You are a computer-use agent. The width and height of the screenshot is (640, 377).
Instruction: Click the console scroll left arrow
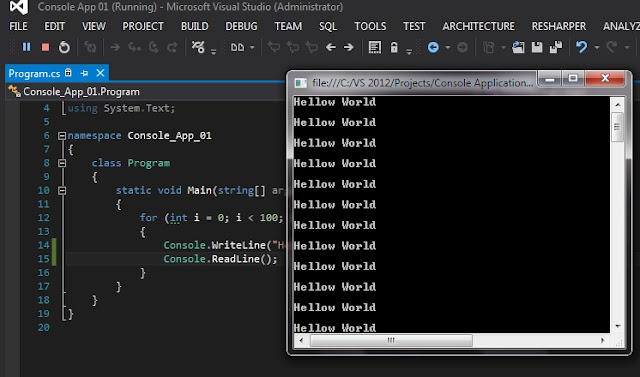301,340
